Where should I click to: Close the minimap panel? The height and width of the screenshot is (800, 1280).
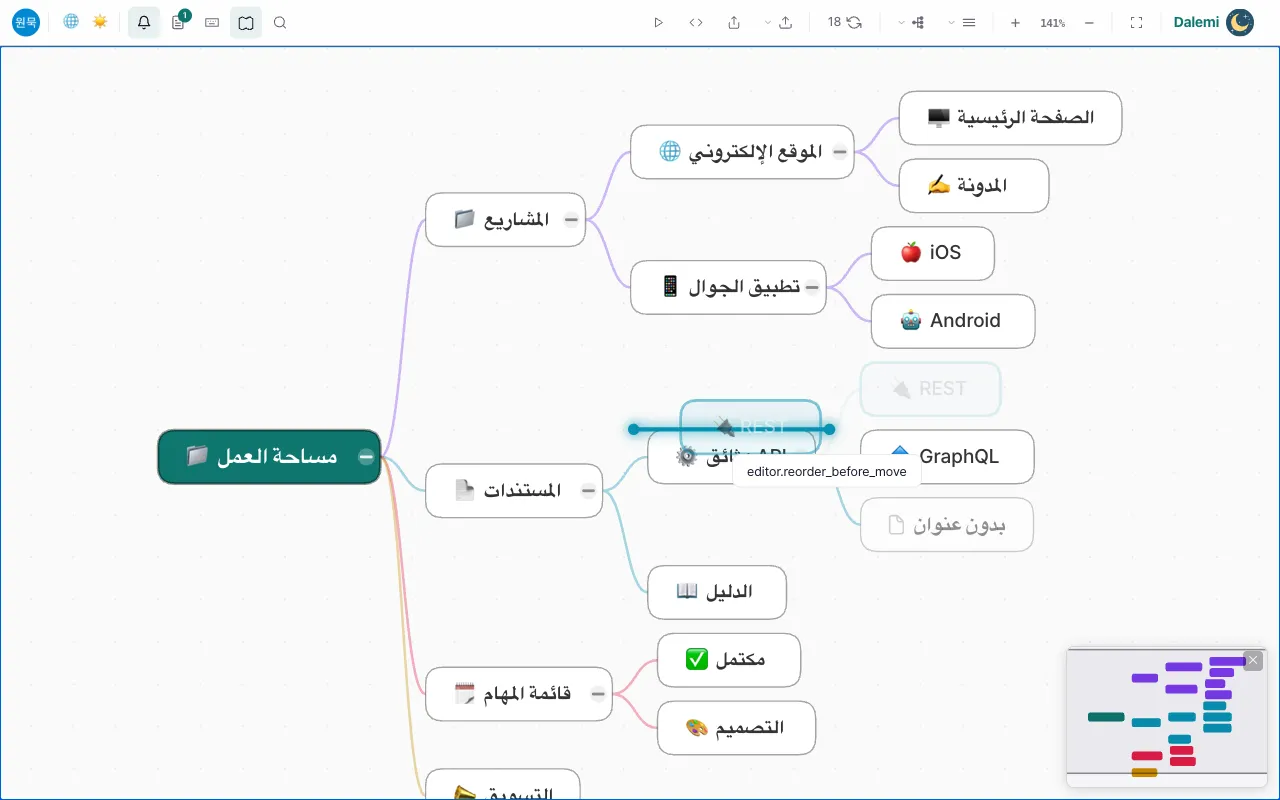click(x=1253, y=661)
